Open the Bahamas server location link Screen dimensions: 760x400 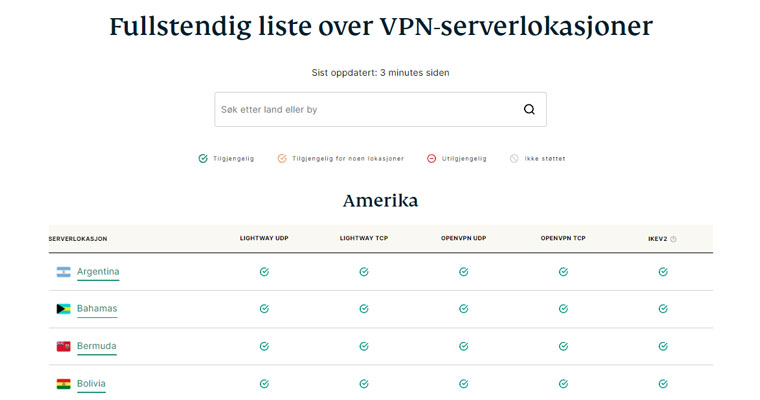tap(97, 309)
